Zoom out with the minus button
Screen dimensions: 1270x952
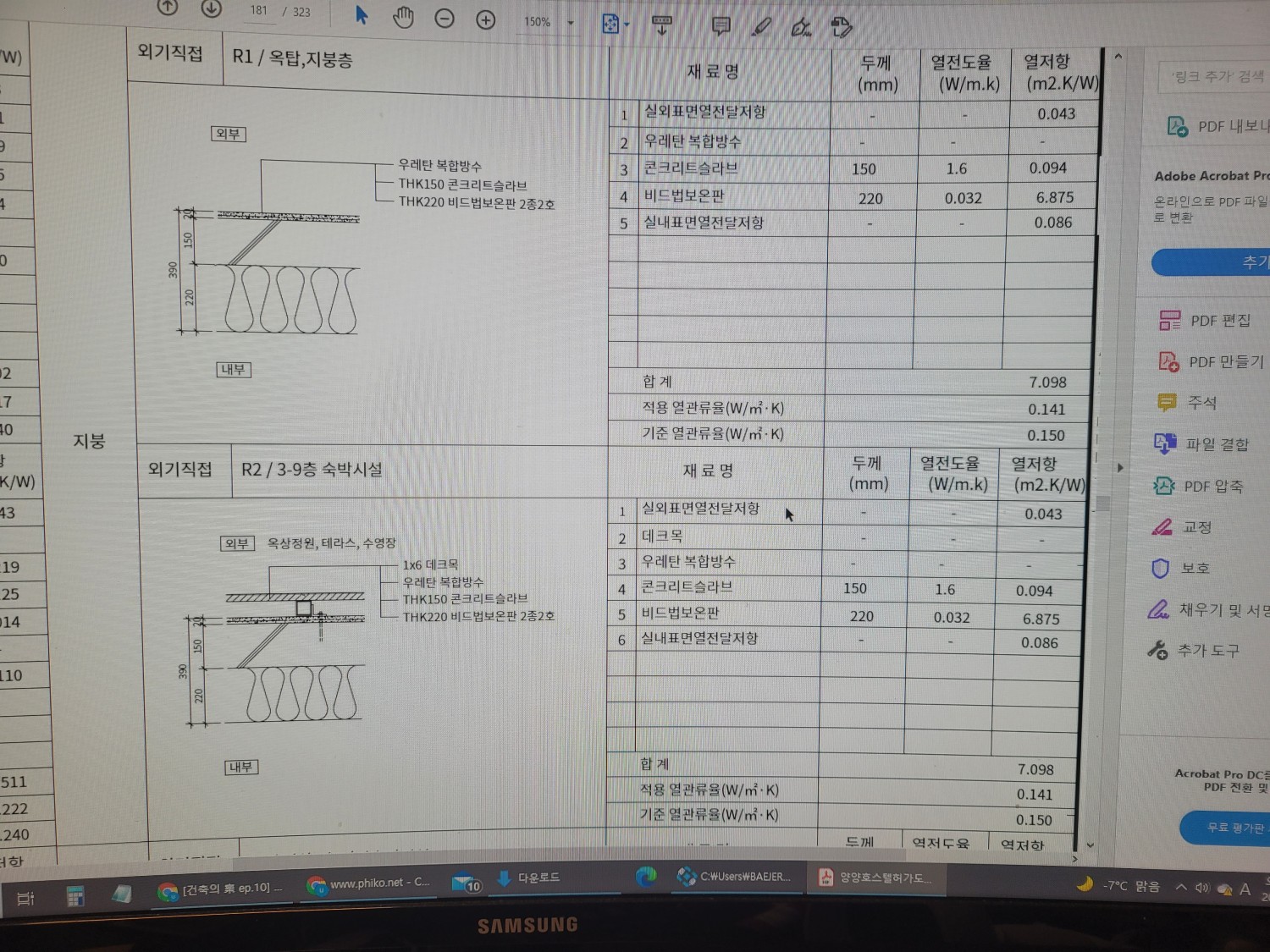point(444,19)
